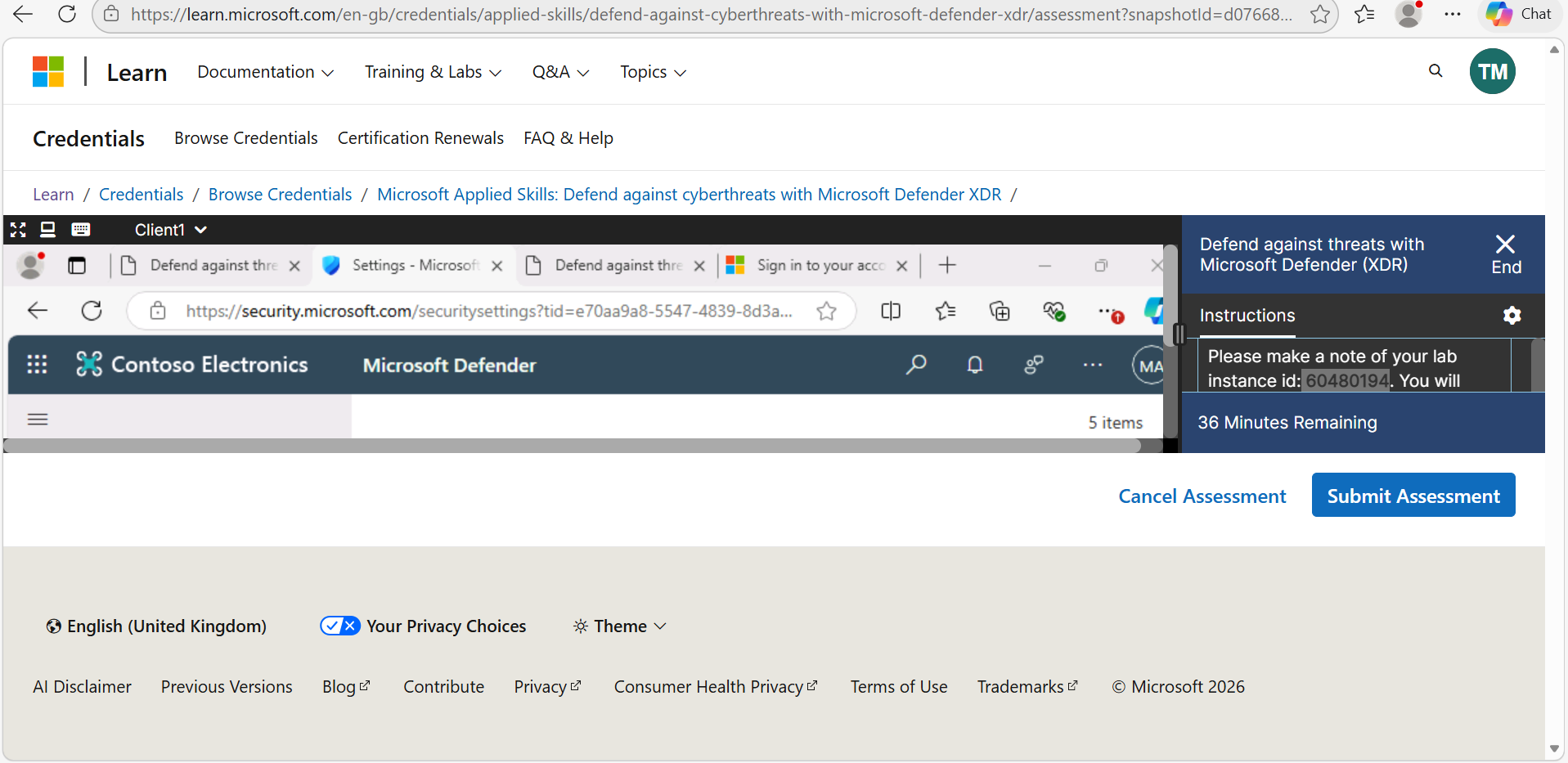Screen dimensions: 1568x763
Task: Open the favorites list icon
Action: coord(1364,14)
